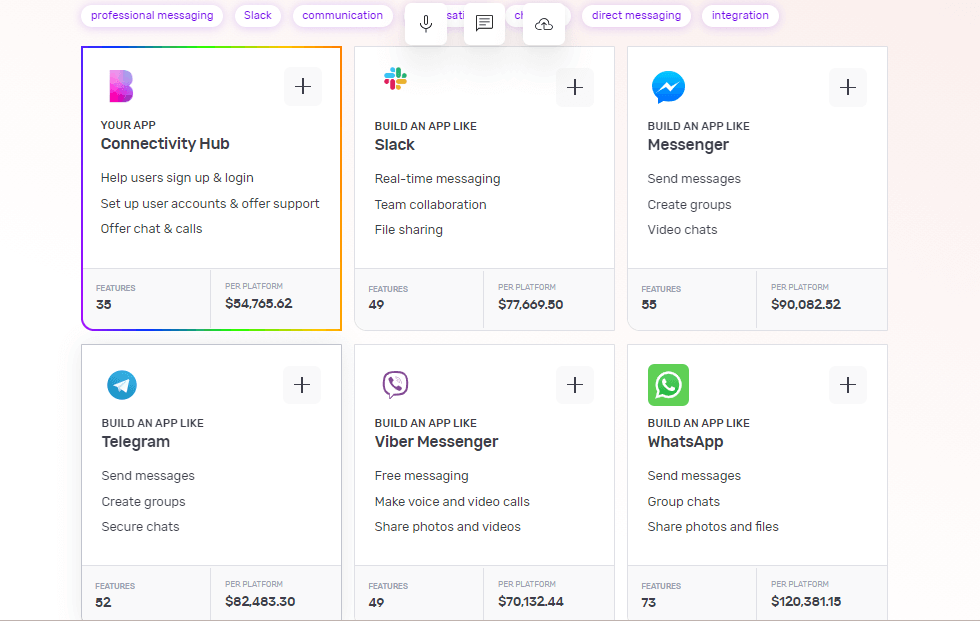Open the chat message icon

tap(484, 24)
